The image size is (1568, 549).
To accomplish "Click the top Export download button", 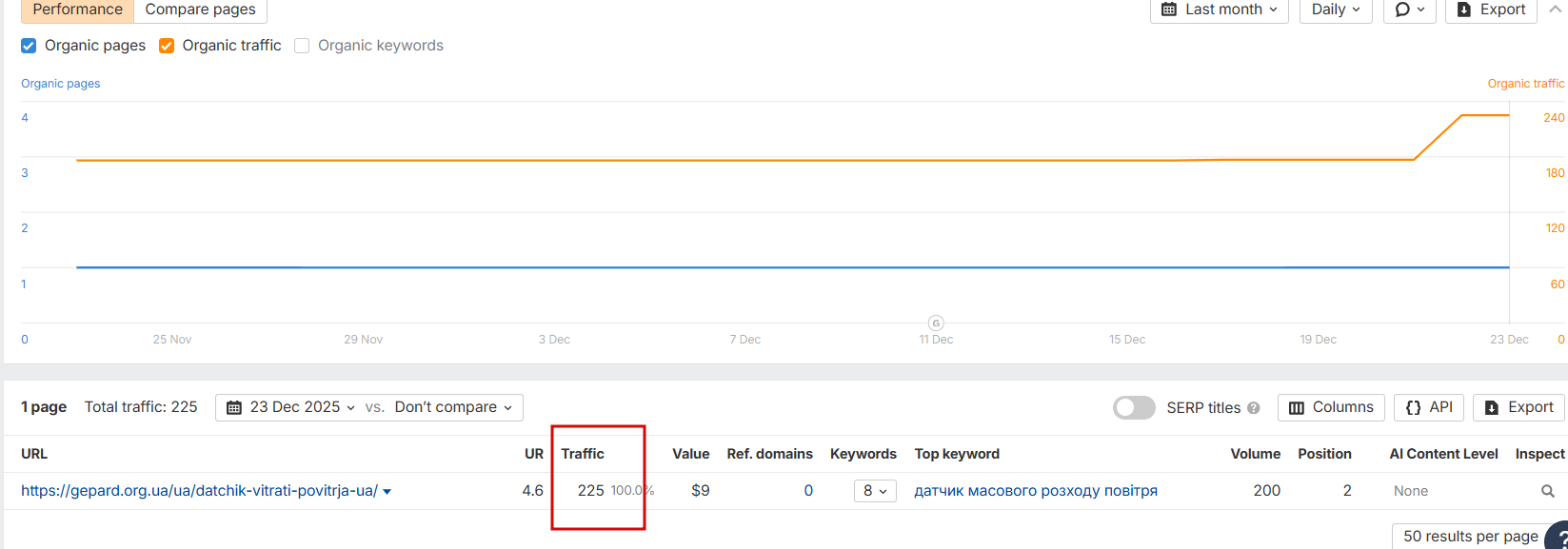I will click(1491, 10).
